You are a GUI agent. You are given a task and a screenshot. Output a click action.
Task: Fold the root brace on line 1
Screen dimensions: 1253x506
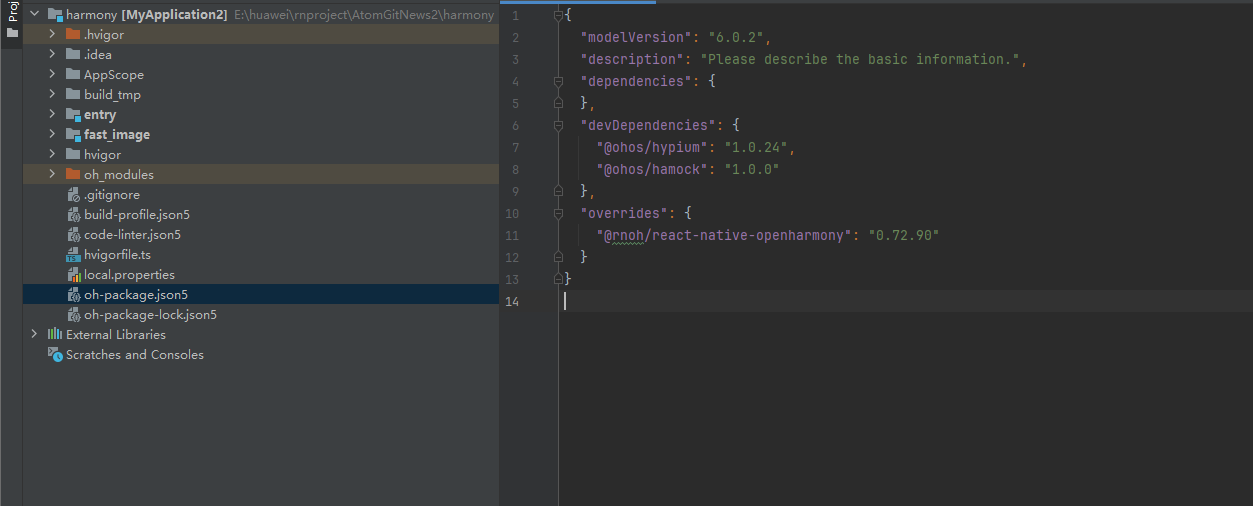click(x=558, y=16)
